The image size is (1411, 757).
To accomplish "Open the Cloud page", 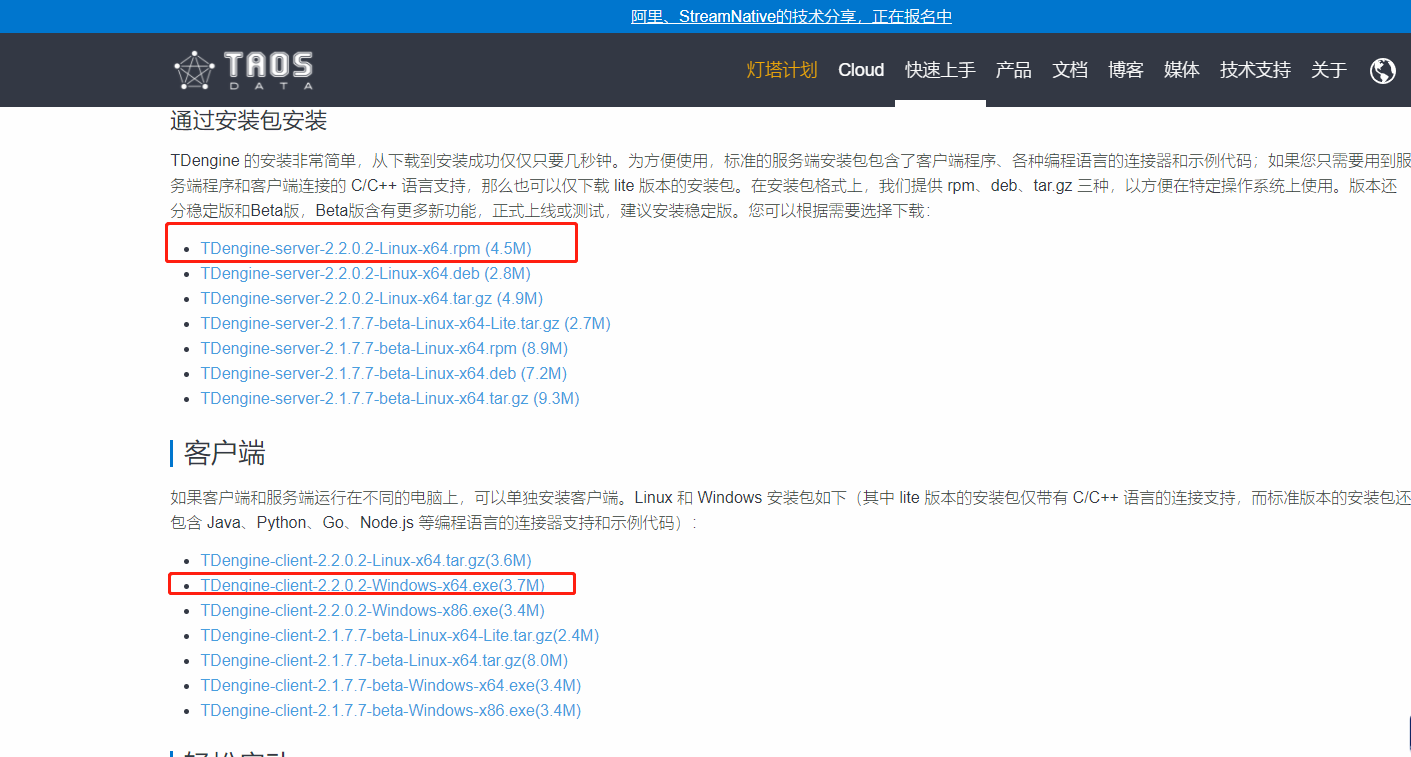I will [861, 69].
